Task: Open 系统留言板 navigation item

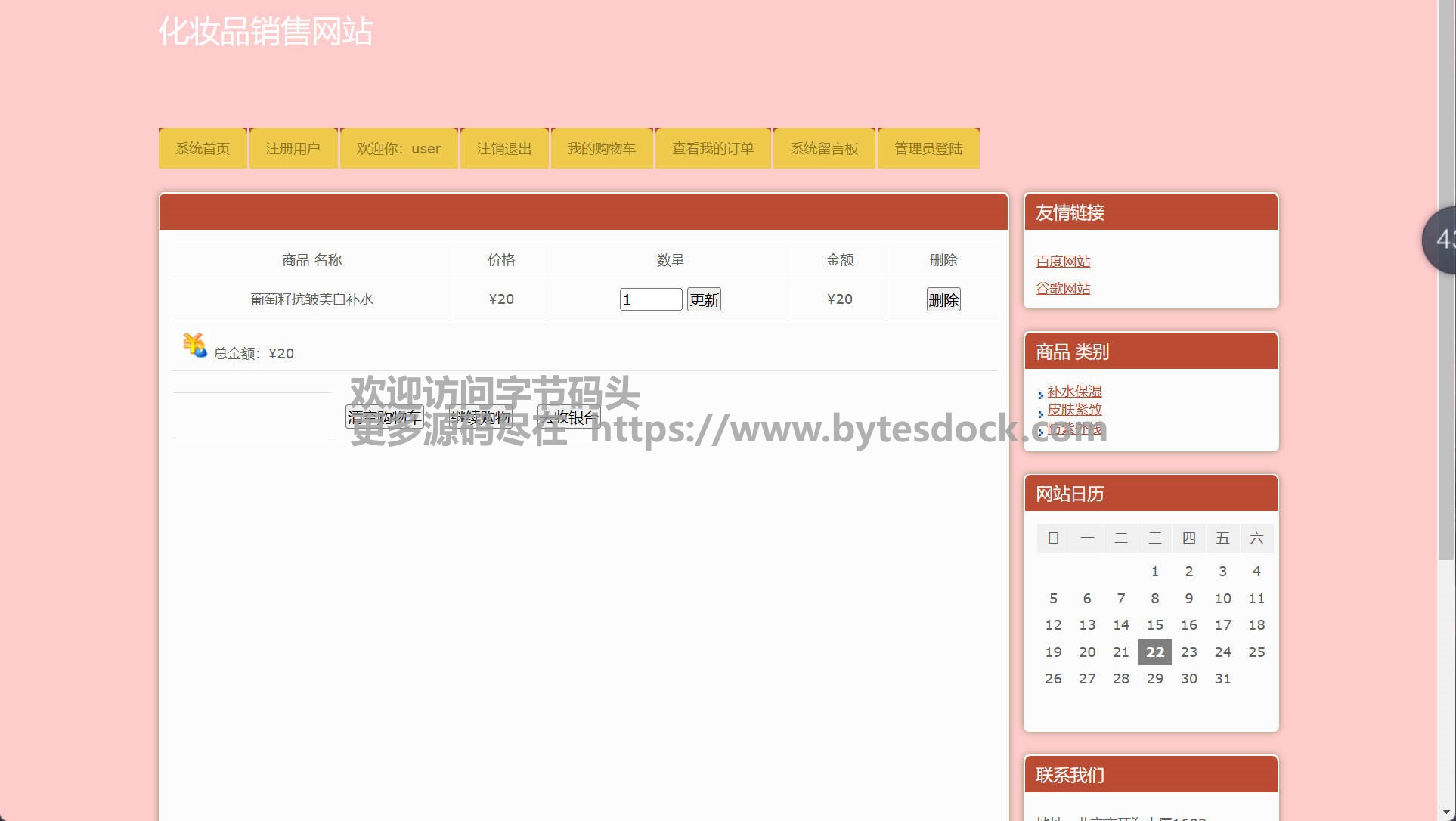Action: [824, 149]
